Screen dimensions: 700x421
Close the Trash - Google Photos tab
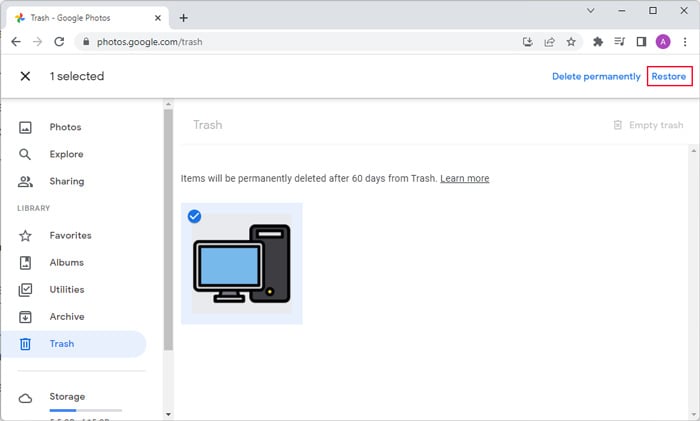[x=158, y=18]
